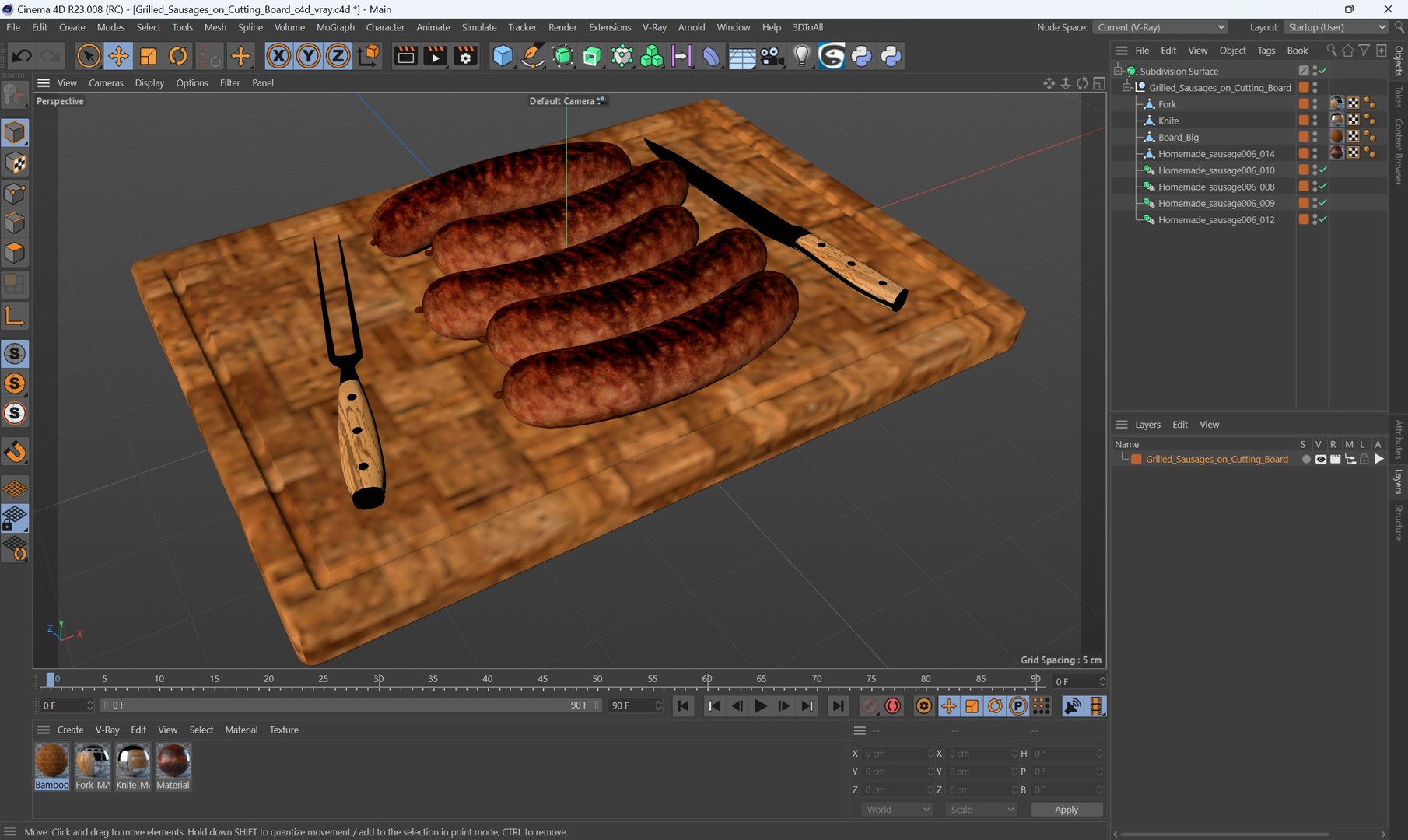Add a light object

pyautogui.click(x=801, y=56)
